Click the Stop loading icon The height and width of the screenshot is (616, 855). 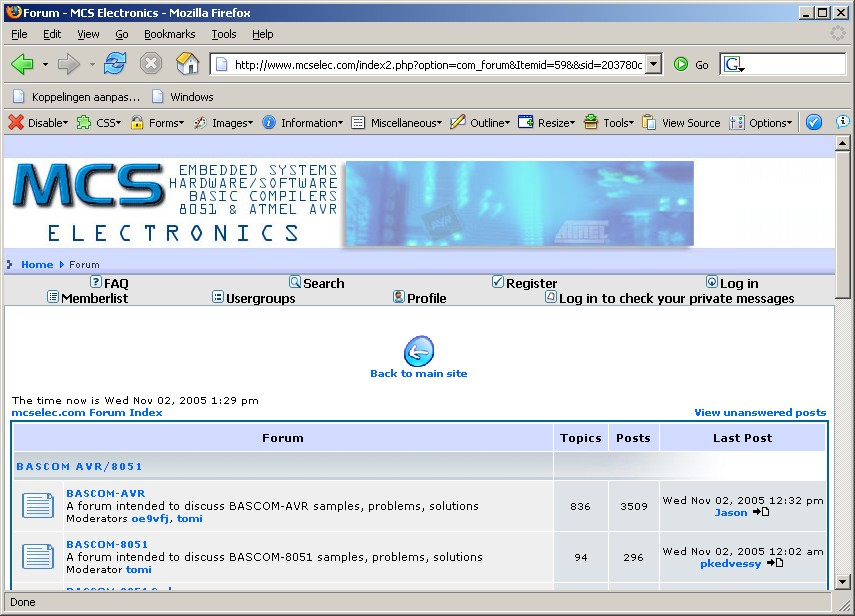pos(150,64)
